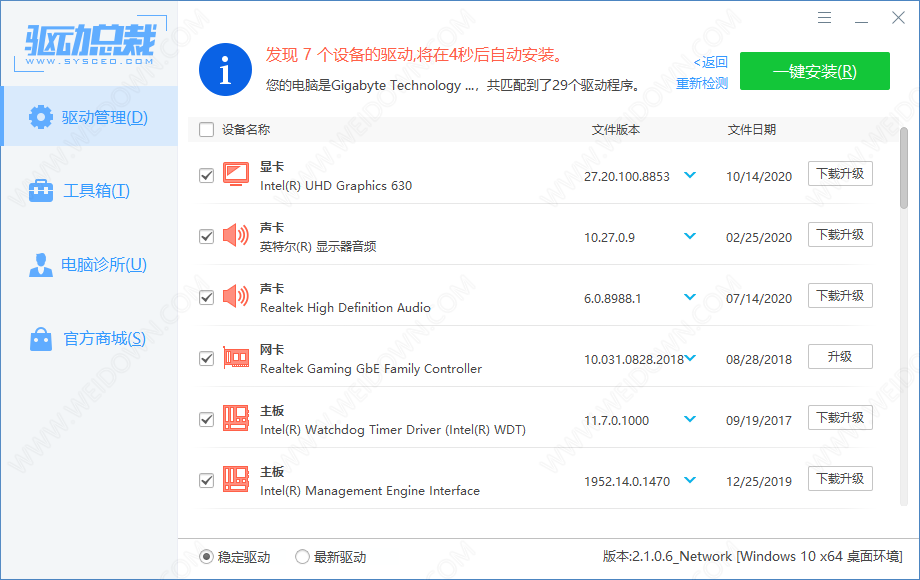Click 升级 for Realtek Gaming GbE Family Controller
This screenshot has height=580, width=920.
click(840, 357)
